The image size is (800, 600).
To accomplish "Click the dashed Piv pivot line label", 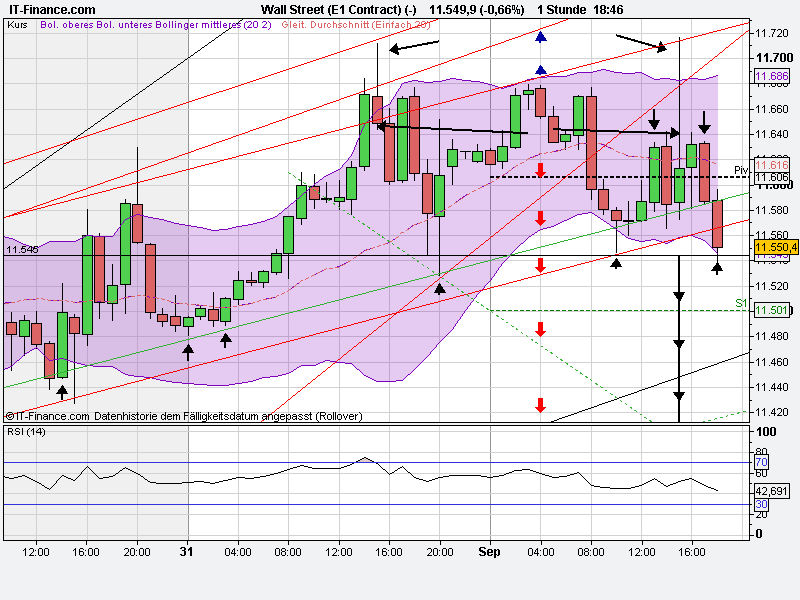I will (740, 170).
